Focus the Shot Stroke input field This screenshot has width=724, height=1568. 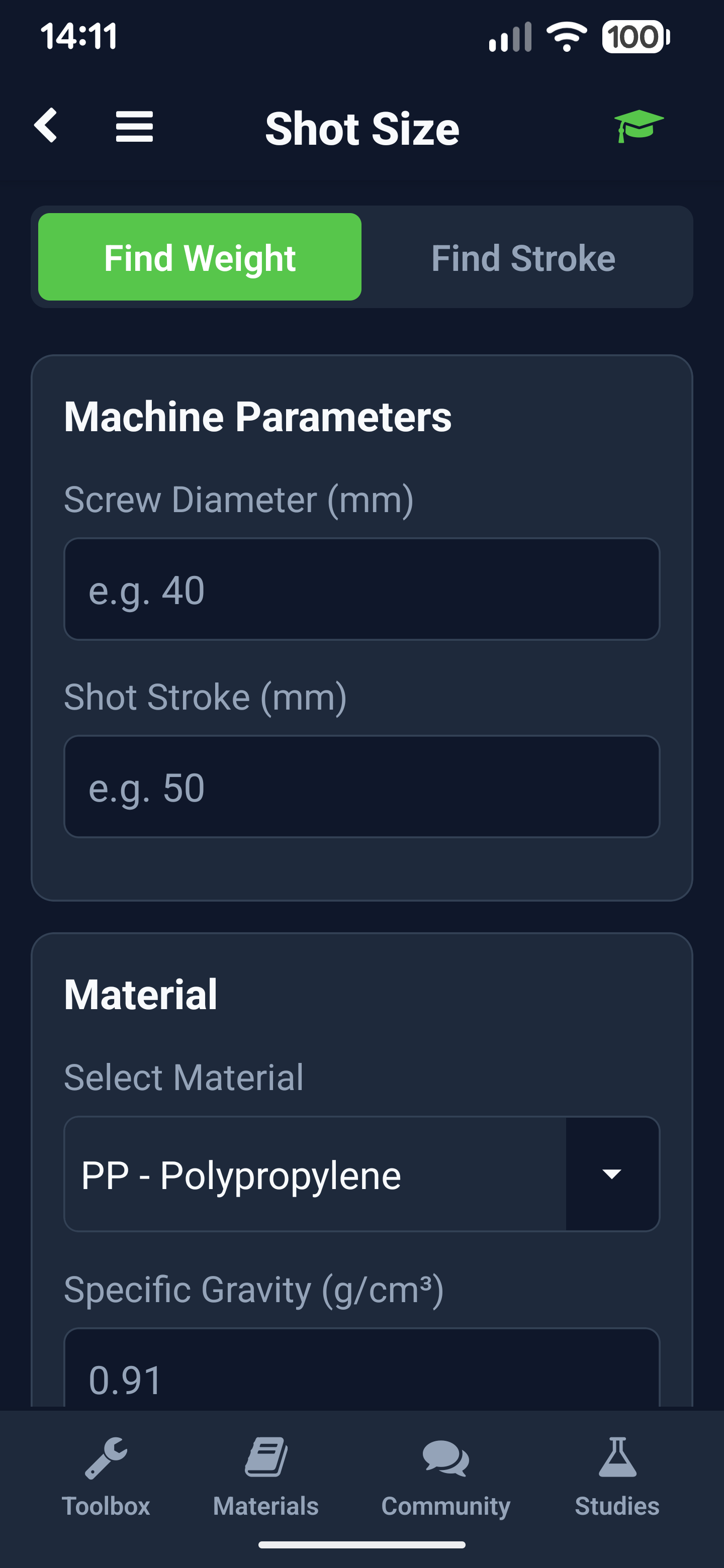coord(361,787)
